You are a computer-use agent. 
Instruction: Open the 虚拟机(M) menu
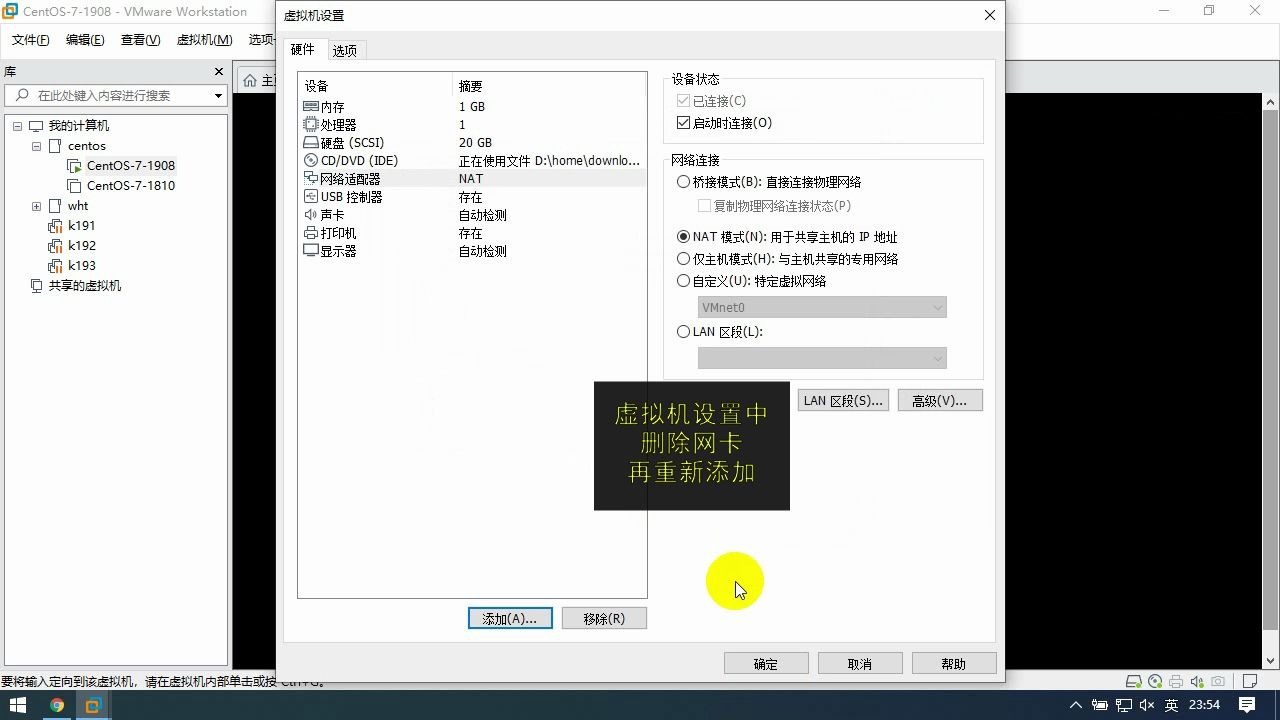click(x=204, y=40)
